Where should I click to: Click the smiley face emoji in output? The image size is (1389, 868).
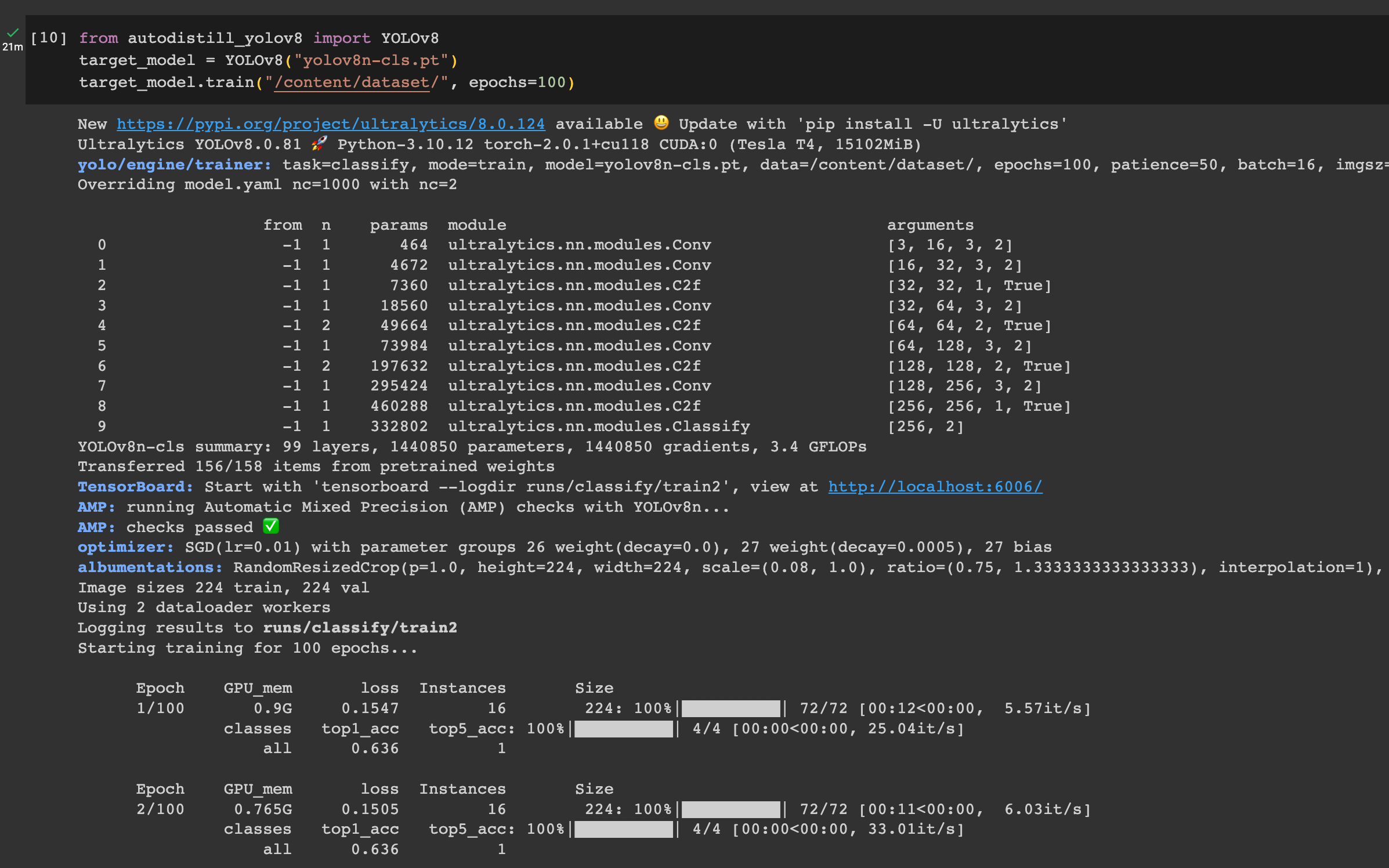click(x=661, y=123)
